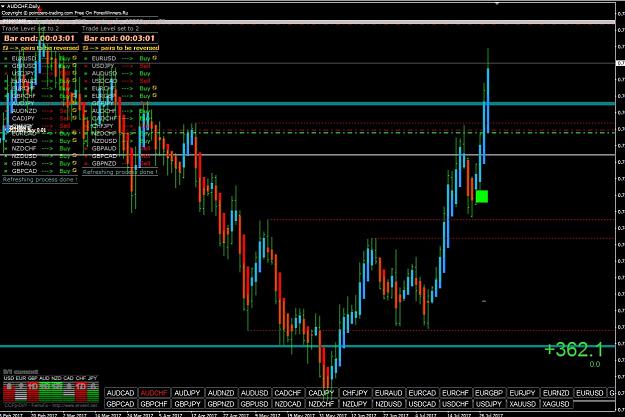The height and width of the screenshot is (417, 625).
Task: Click reversal icon on left-panel GBPAUD row
Action: (75, 163)
